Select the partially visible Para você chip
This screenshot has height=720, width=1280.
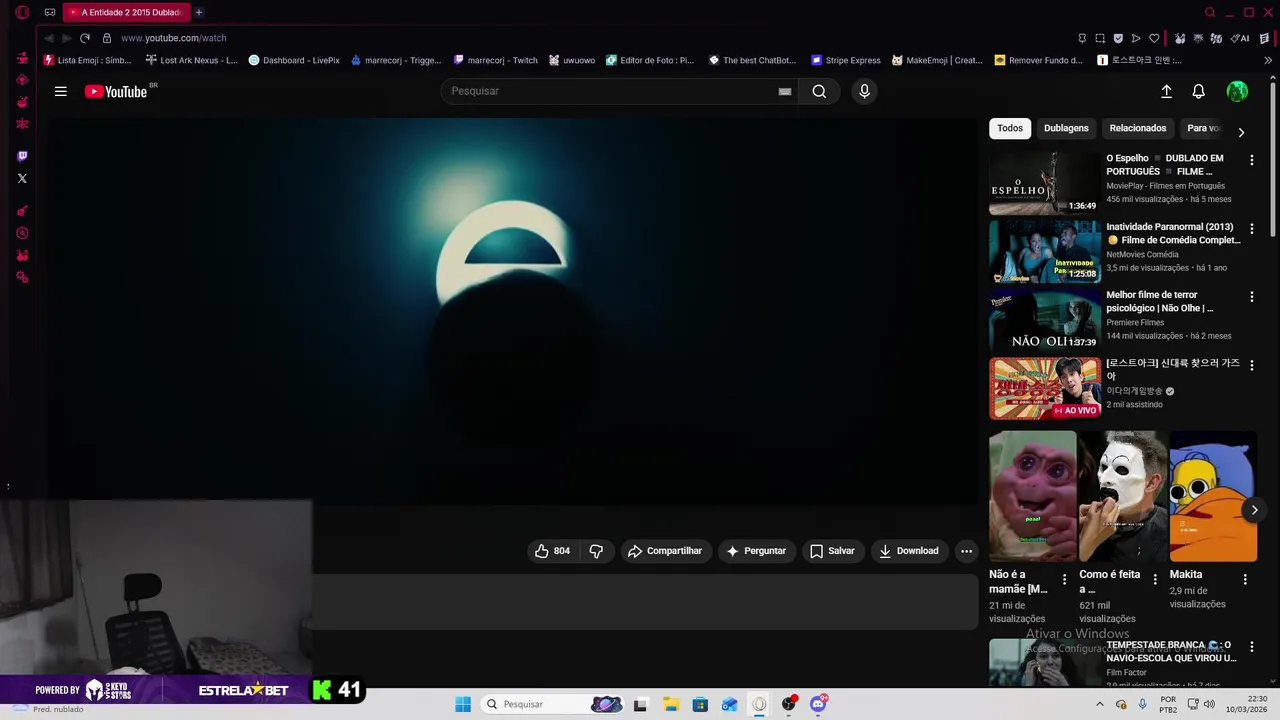pyautogui.click(x=1203, y=128)
